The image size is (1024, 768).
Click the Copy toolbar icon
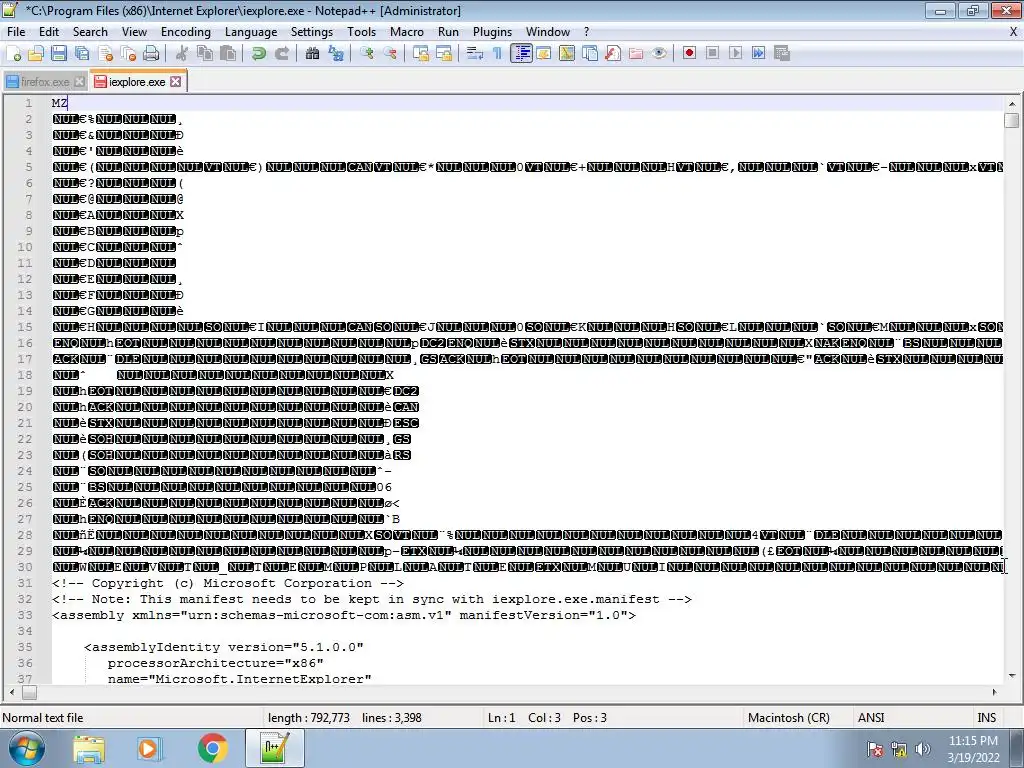[205, 54]
